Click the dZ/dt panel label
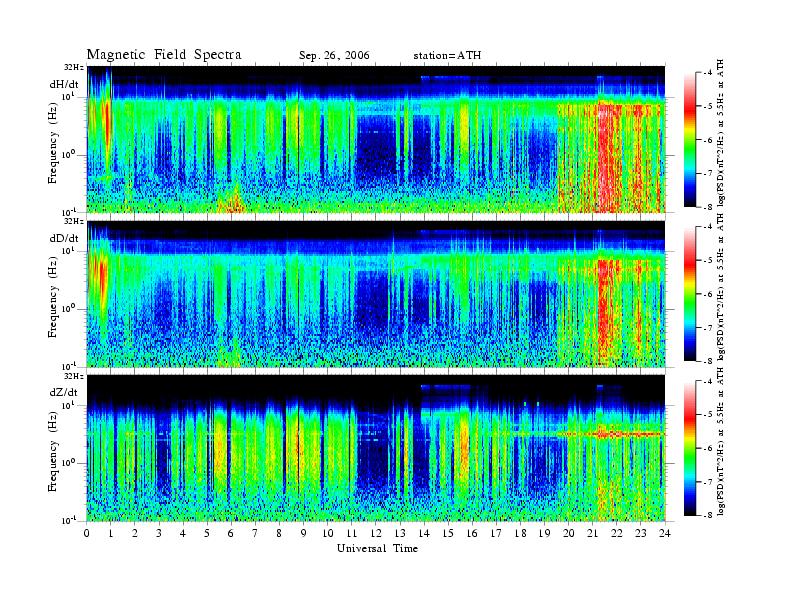The height and width of the screenshot is (612, 792). coord(64,392)
